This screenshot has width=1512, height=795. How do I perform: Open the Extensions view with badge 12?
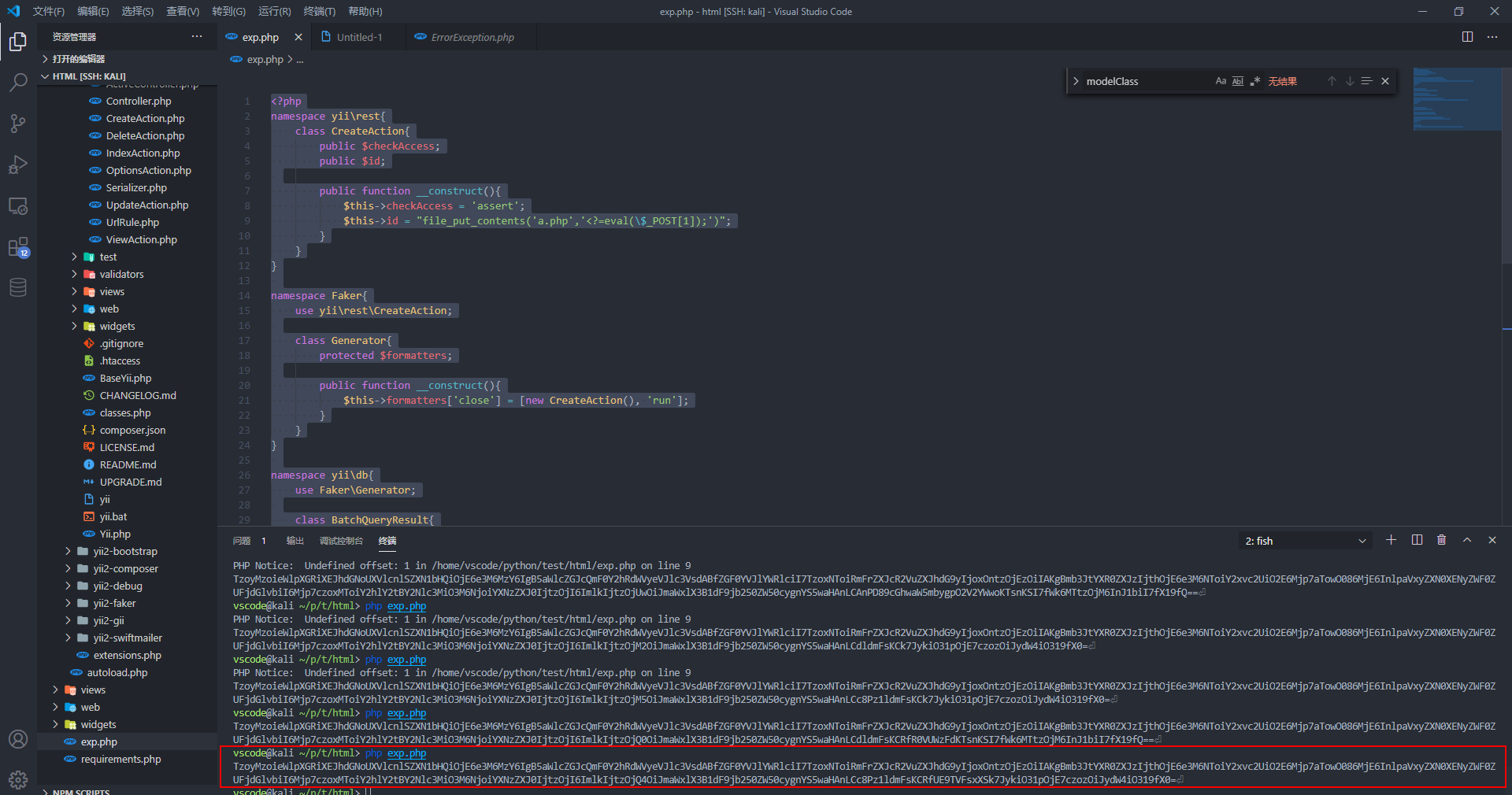[17, 247]
